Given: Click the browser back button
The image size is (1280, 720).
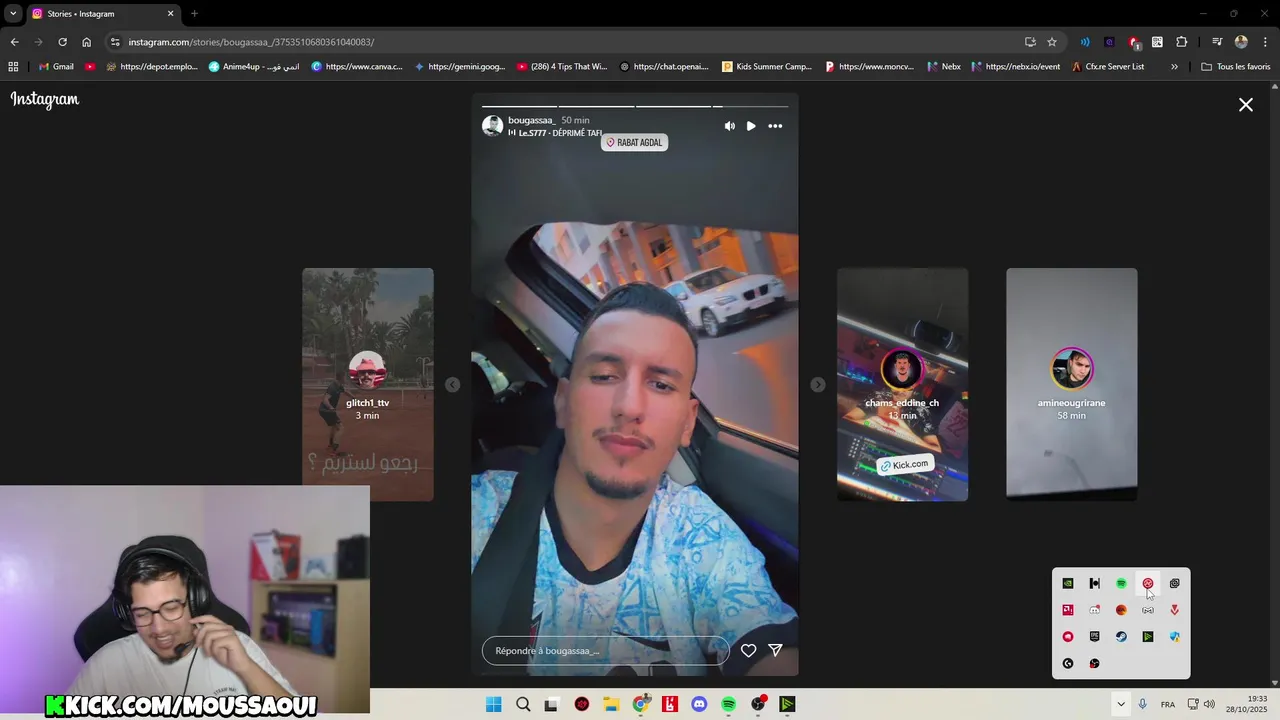Looking at the screenshot, I should tap(14, 42).
